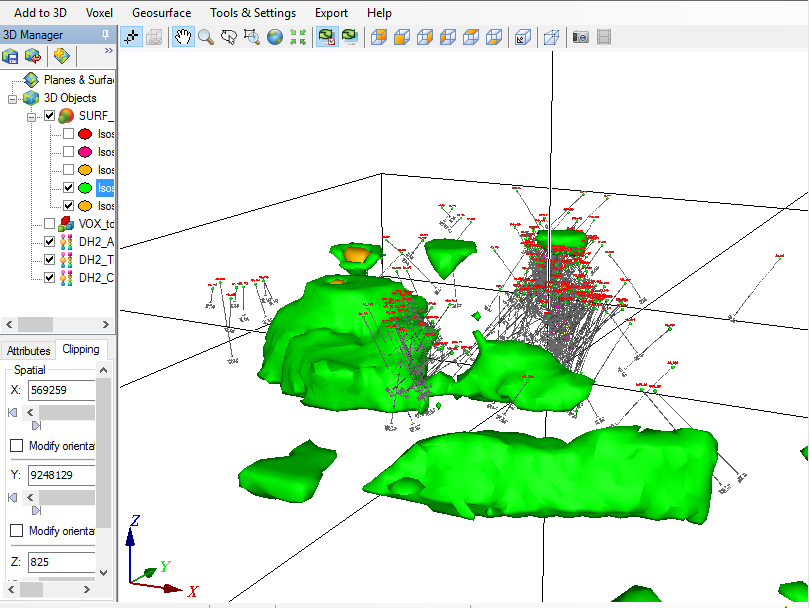Click the film strip icon
The height and width of the screenshot is (608, 810).
(x=604, y=37)
